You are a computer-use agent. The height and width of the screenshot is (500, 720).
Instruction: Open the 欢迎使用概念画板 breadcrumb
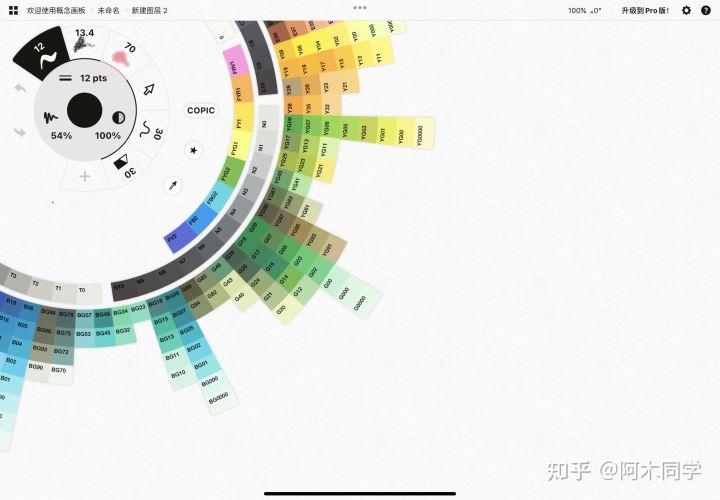56,10
